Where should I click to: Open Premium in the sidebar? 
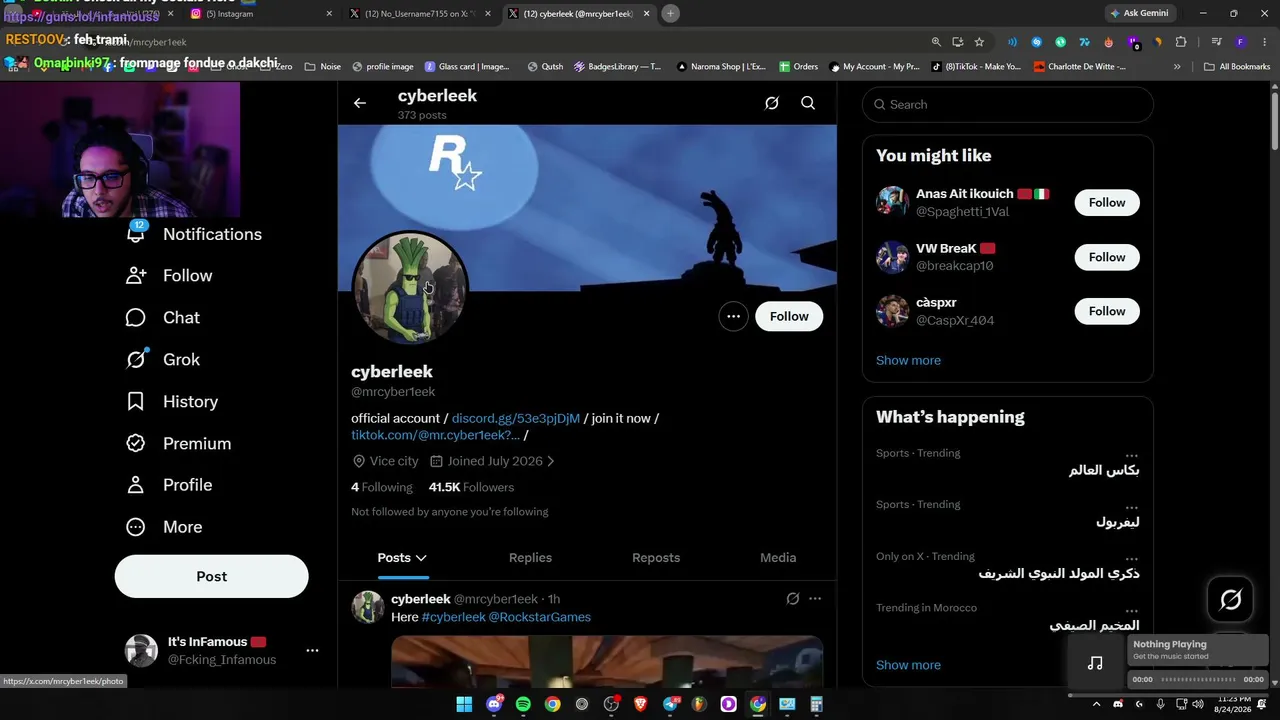coord(178,444)
